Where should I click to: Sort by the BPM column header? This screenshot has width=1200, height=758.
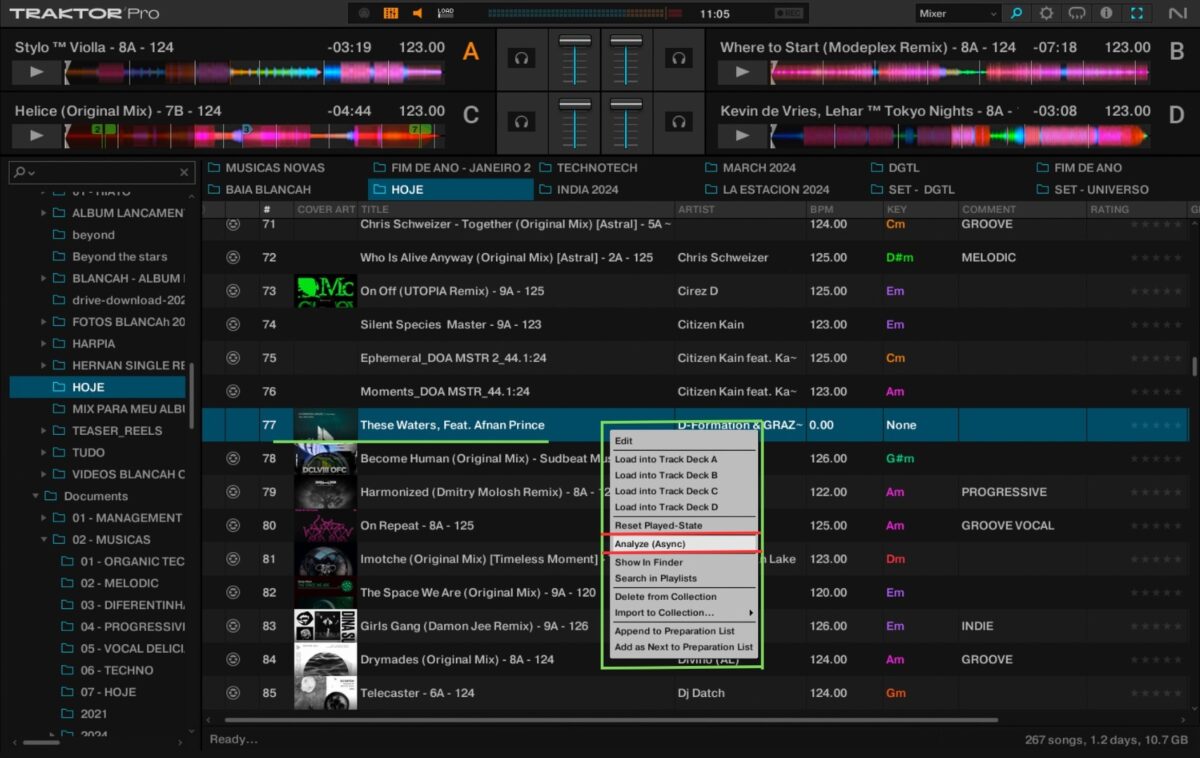click(x=843, y=210)
